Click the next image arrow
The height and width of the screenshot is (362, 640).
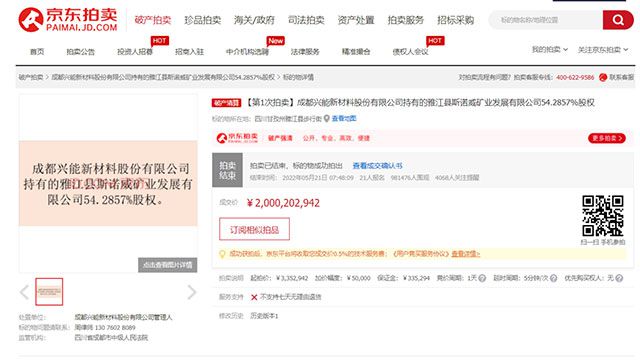click(192, 292)
